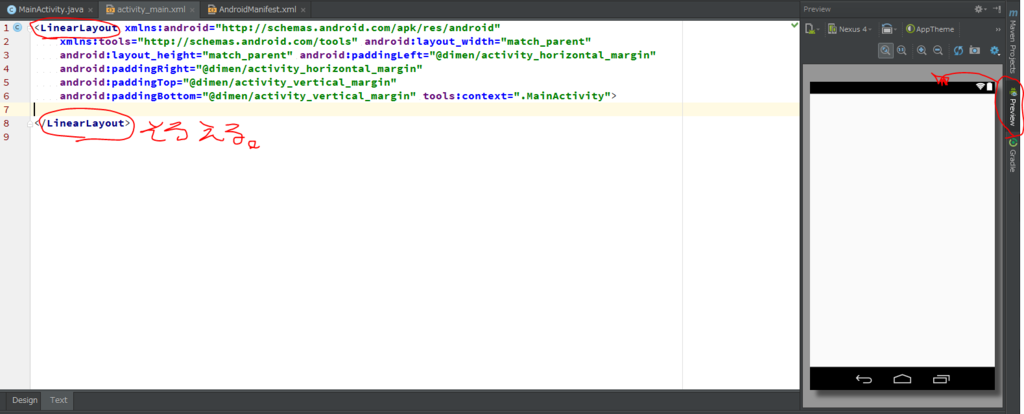1024x414 pixels.
Task: Click the class gutter icon on line 1
Action: [18, 27]
